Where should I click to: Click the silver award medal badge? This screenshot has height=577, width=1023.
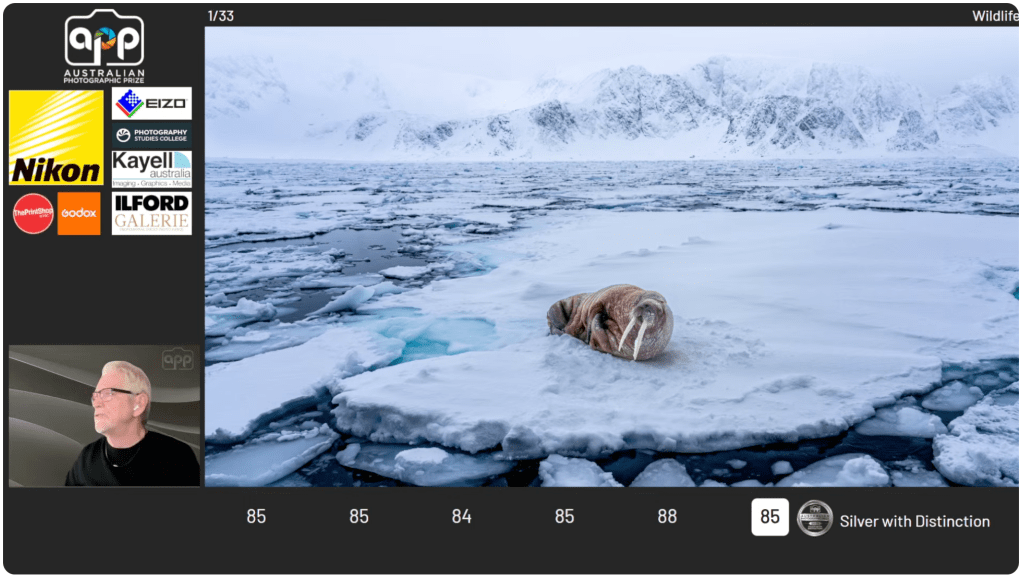point(814,518)
